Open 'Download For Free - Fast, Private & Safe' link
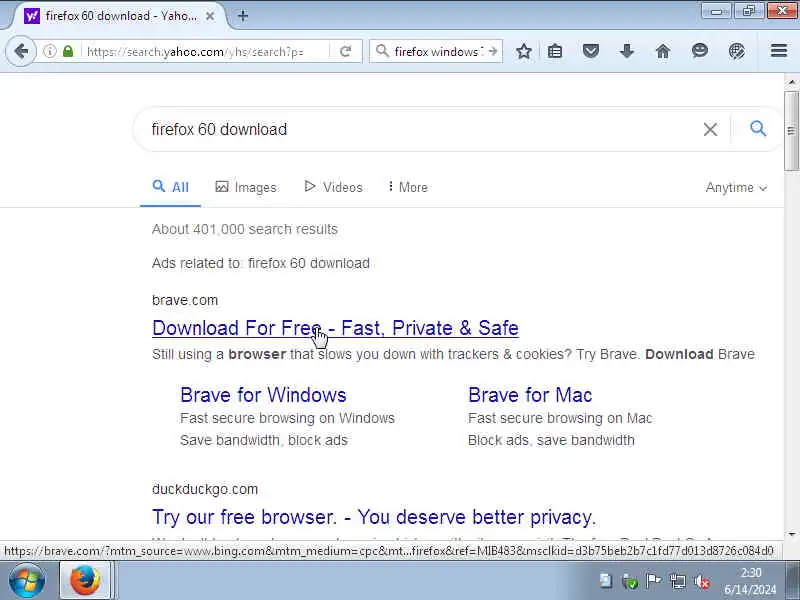This screenshot has width=800, height=600. click(335, 328)
